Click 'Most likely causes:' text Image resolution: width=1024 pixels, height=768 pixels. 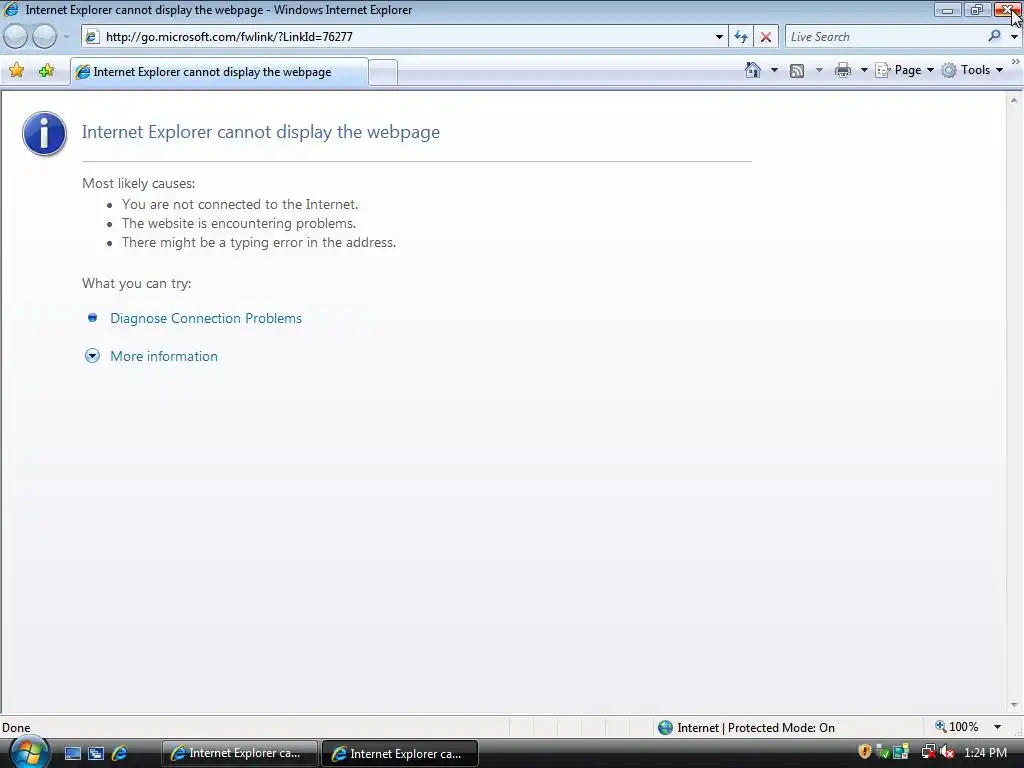pos(138,184)
